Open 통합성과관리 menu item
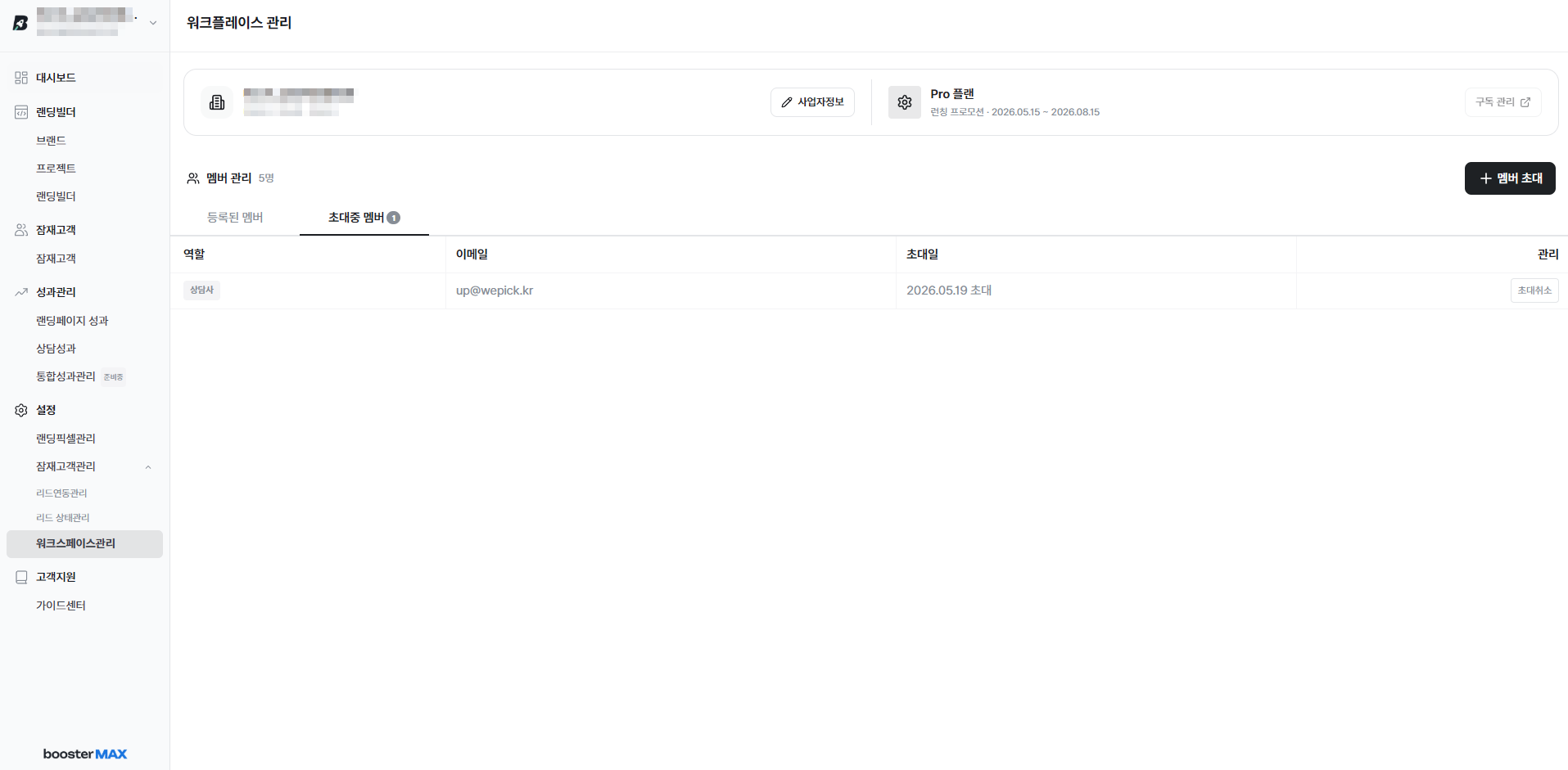The width and height of the screenshot is (1568, 770). pyautogui.click(x=66, y=376)
